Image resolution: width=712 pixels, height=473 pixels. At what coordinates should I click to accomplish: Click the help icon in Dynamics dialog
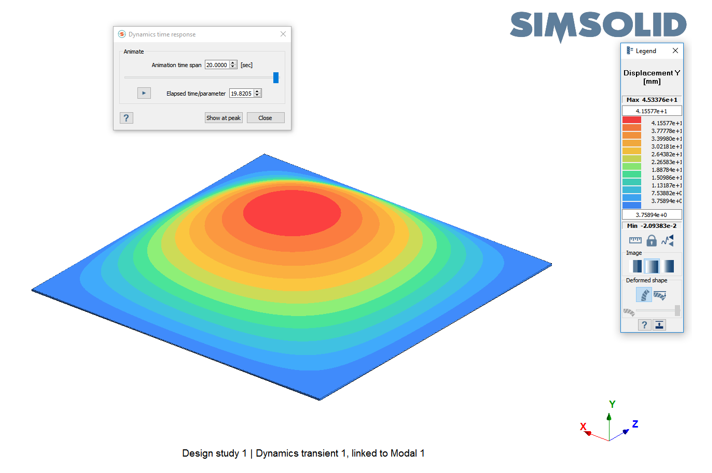pyautogui.click(x=126, y=118)
